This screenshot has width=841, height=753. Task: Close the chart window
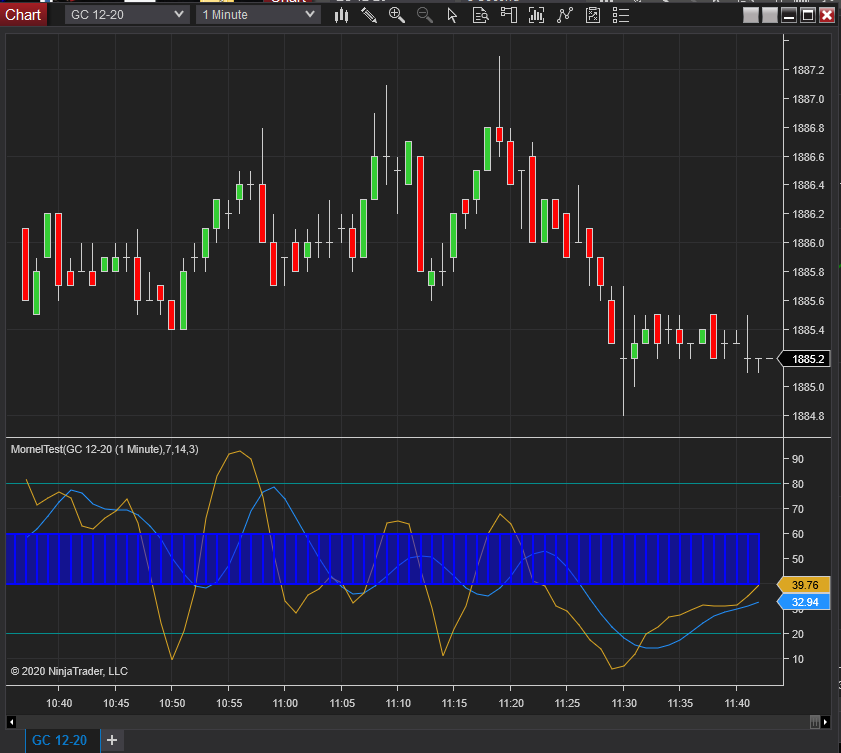(x=827, y=15)
